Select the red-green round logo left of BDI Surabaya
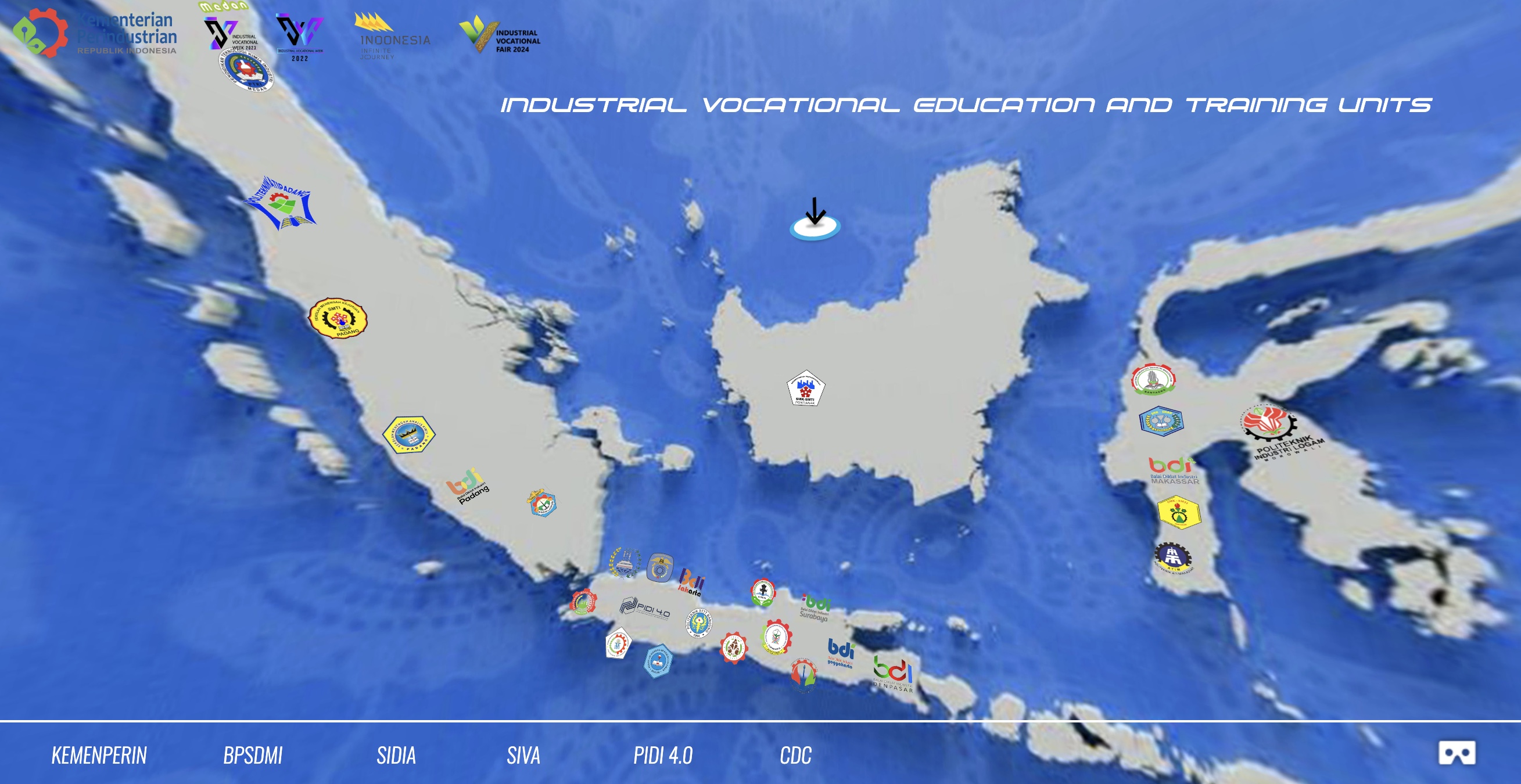 pos(763,593)
